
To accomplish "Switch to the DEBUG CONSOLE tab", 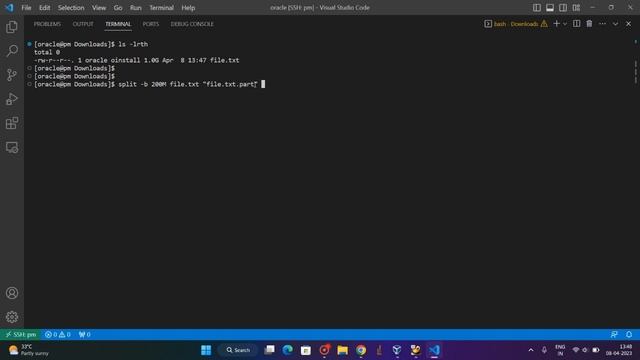I will pos(192,24).
